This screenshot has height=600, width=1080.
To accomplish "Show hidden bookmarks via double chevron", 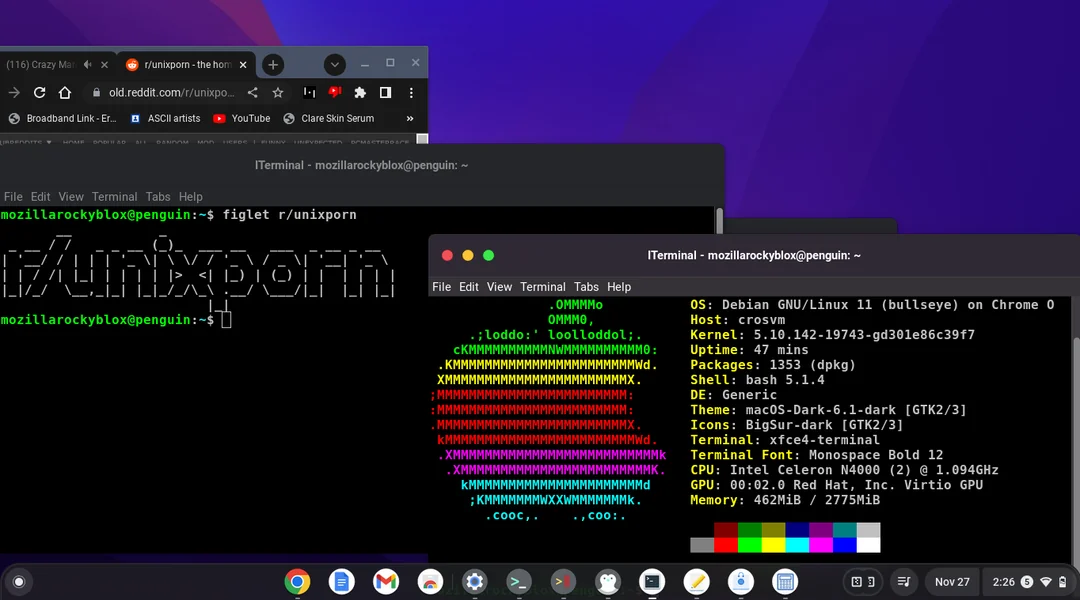I will point(410,118).
